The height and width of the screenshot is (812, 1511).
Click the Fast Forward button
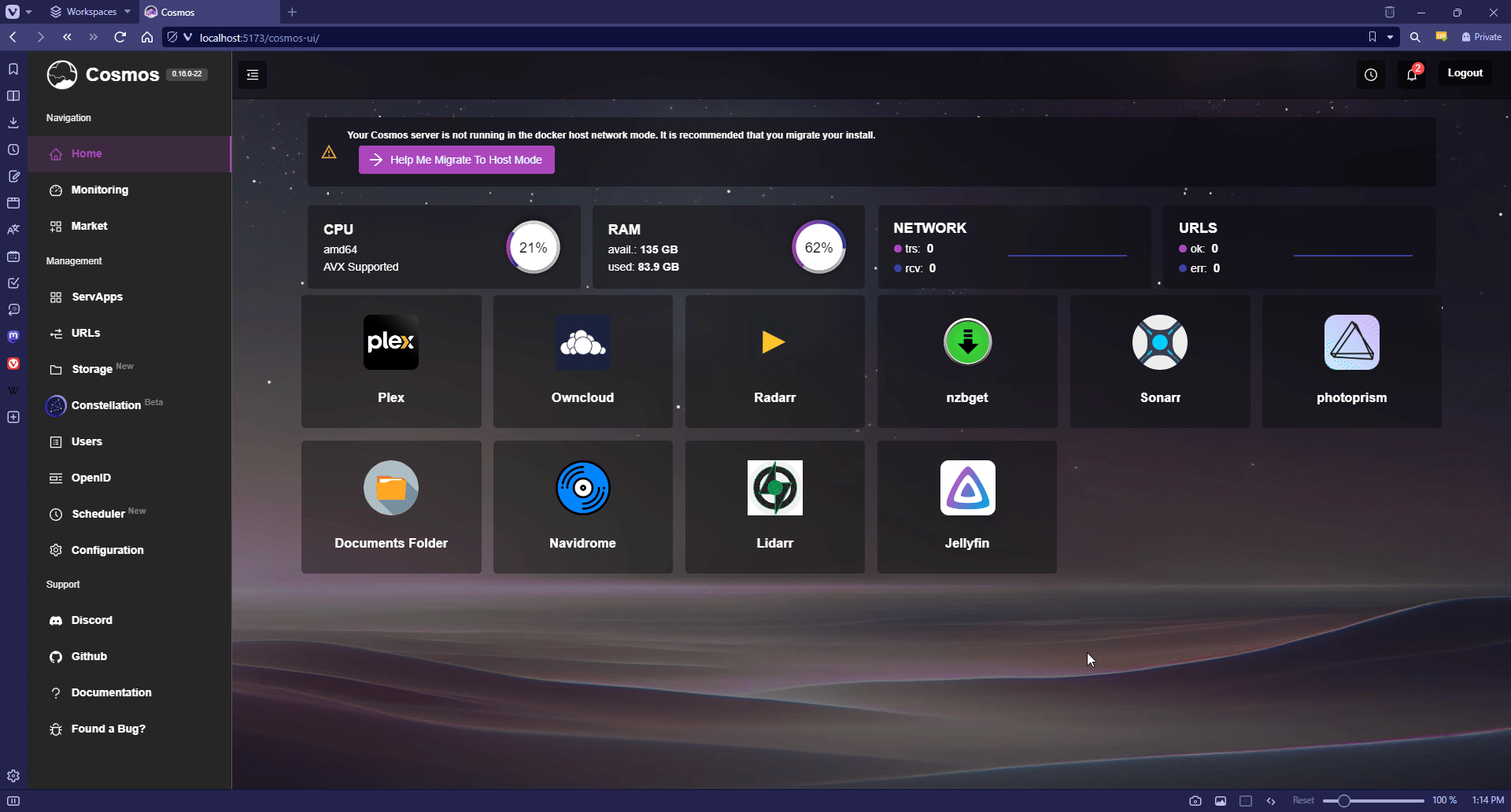(94, 37)
